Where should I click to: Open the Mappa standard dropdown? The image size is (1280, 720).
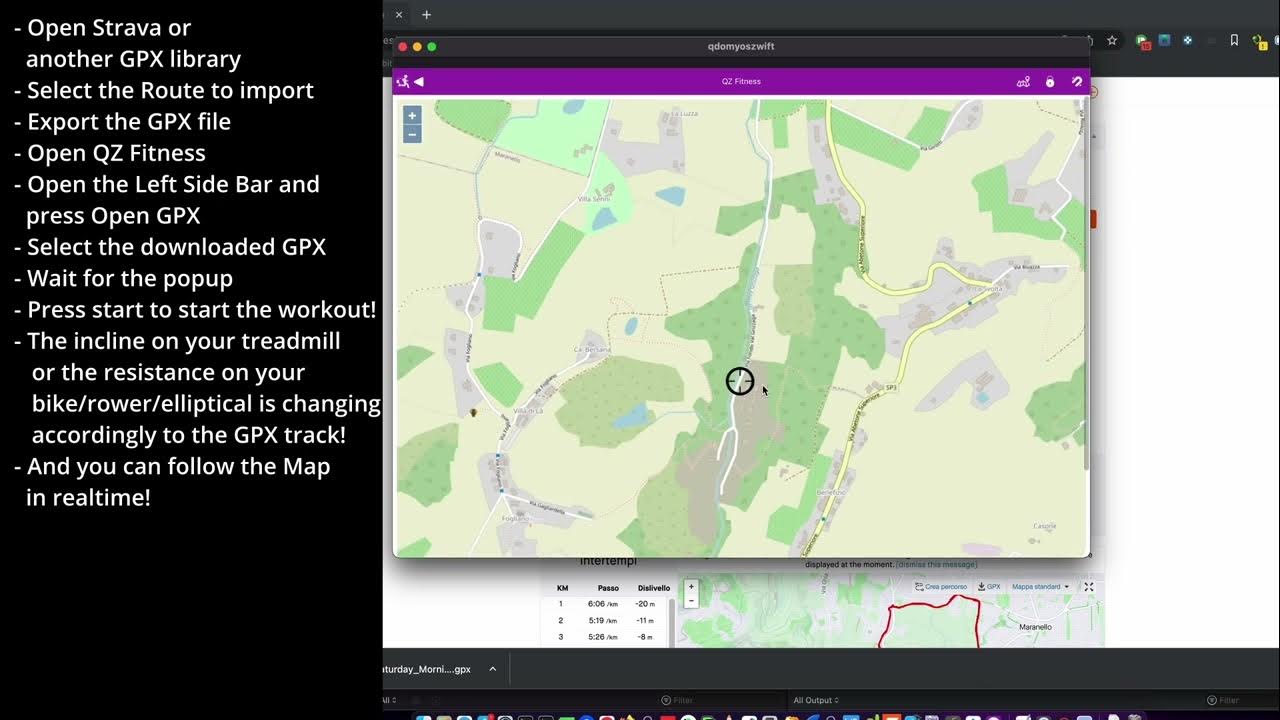(x=1040, y=587)
